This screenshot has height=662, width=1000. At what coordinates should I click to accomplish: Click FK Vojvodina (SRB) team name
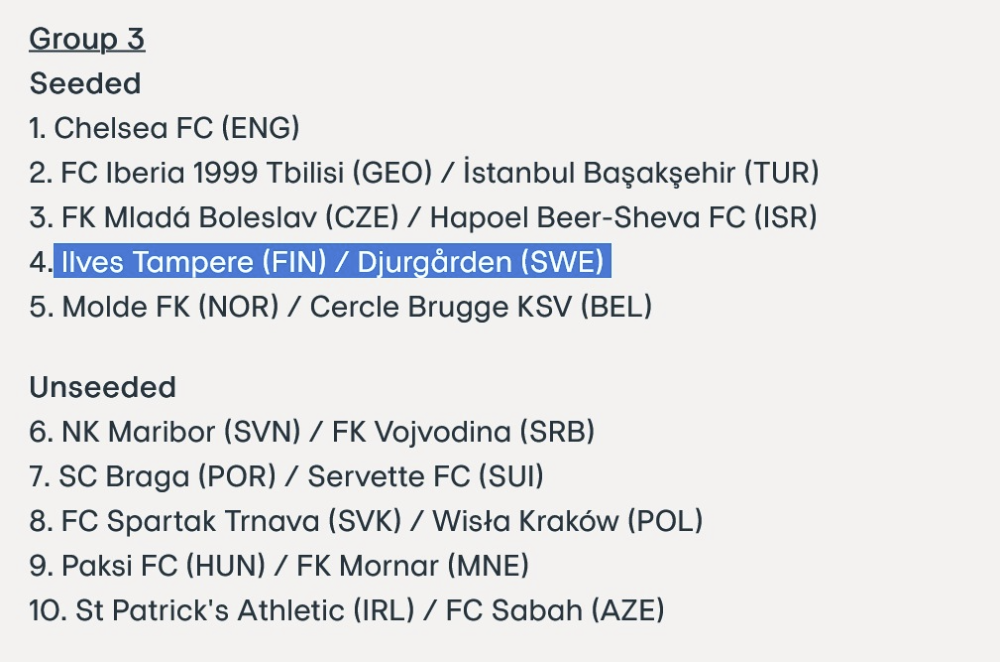(x=464, y=432)
